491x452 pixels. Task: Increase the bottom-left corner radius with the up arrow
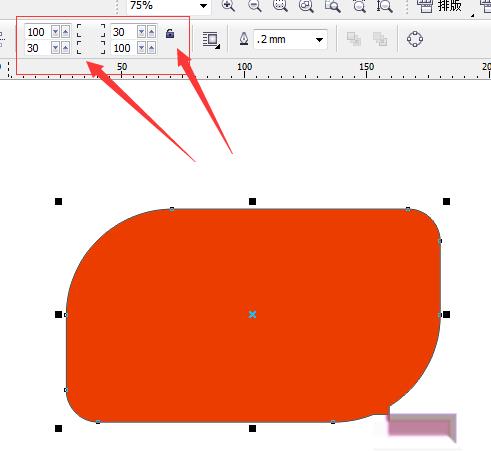65,48
